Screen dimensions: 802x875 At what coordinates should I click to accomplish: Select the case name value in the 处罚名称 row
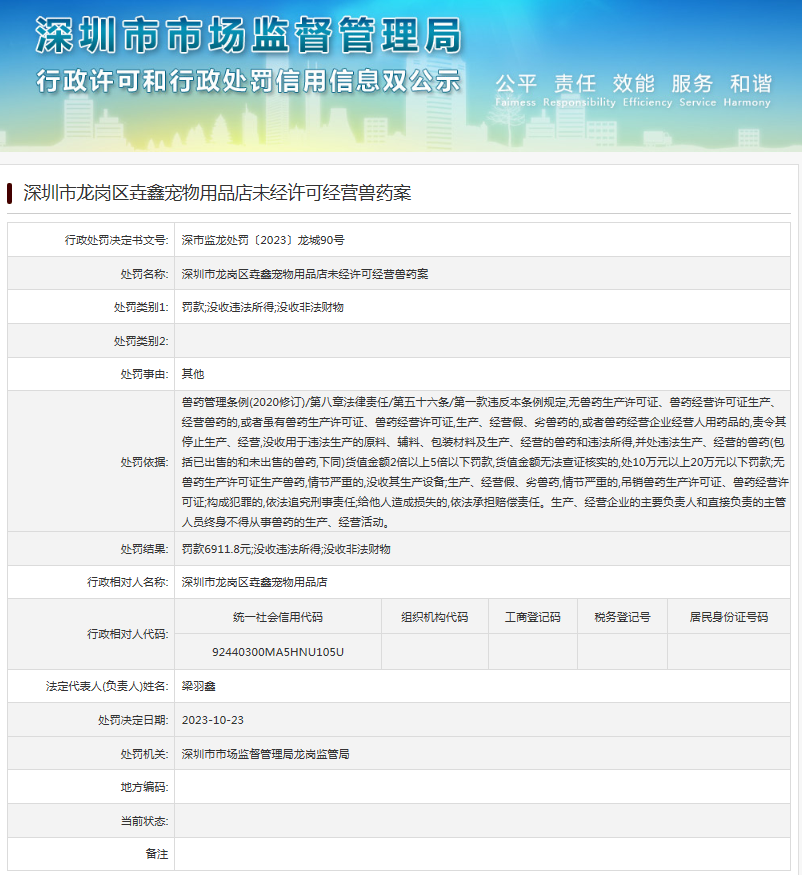(x=305, y=274)
